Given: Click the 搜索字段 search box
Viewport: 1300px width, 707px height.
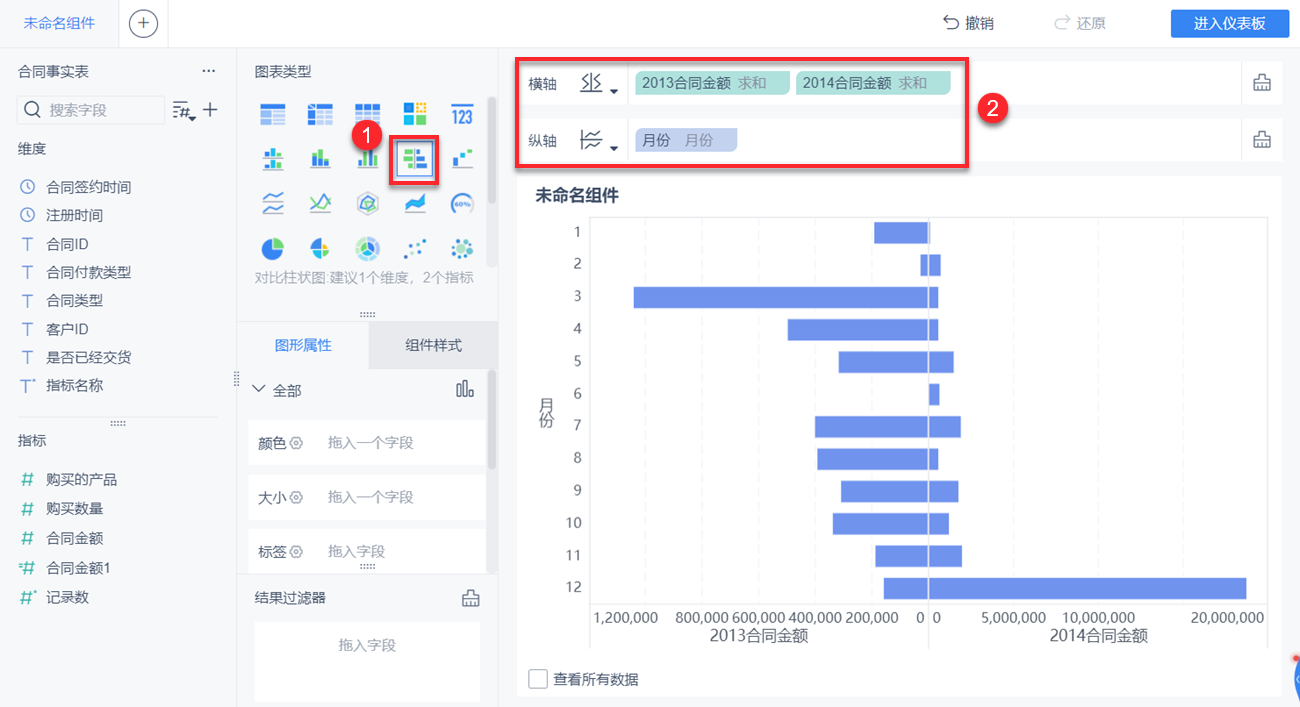Looking at the screenshot, I should 91,110.
